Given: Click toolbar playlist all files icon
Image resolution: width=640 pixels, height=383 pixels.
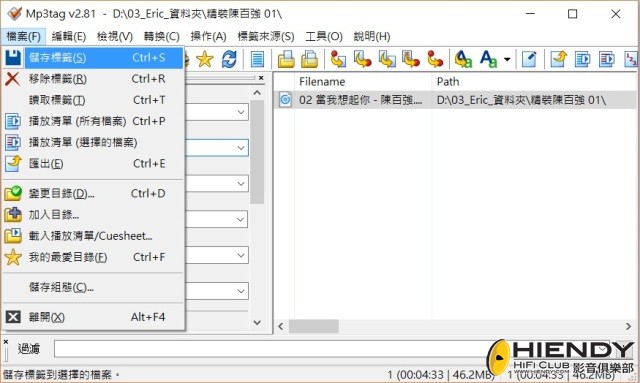Looking at the screenshot, I should pos(582,60).
